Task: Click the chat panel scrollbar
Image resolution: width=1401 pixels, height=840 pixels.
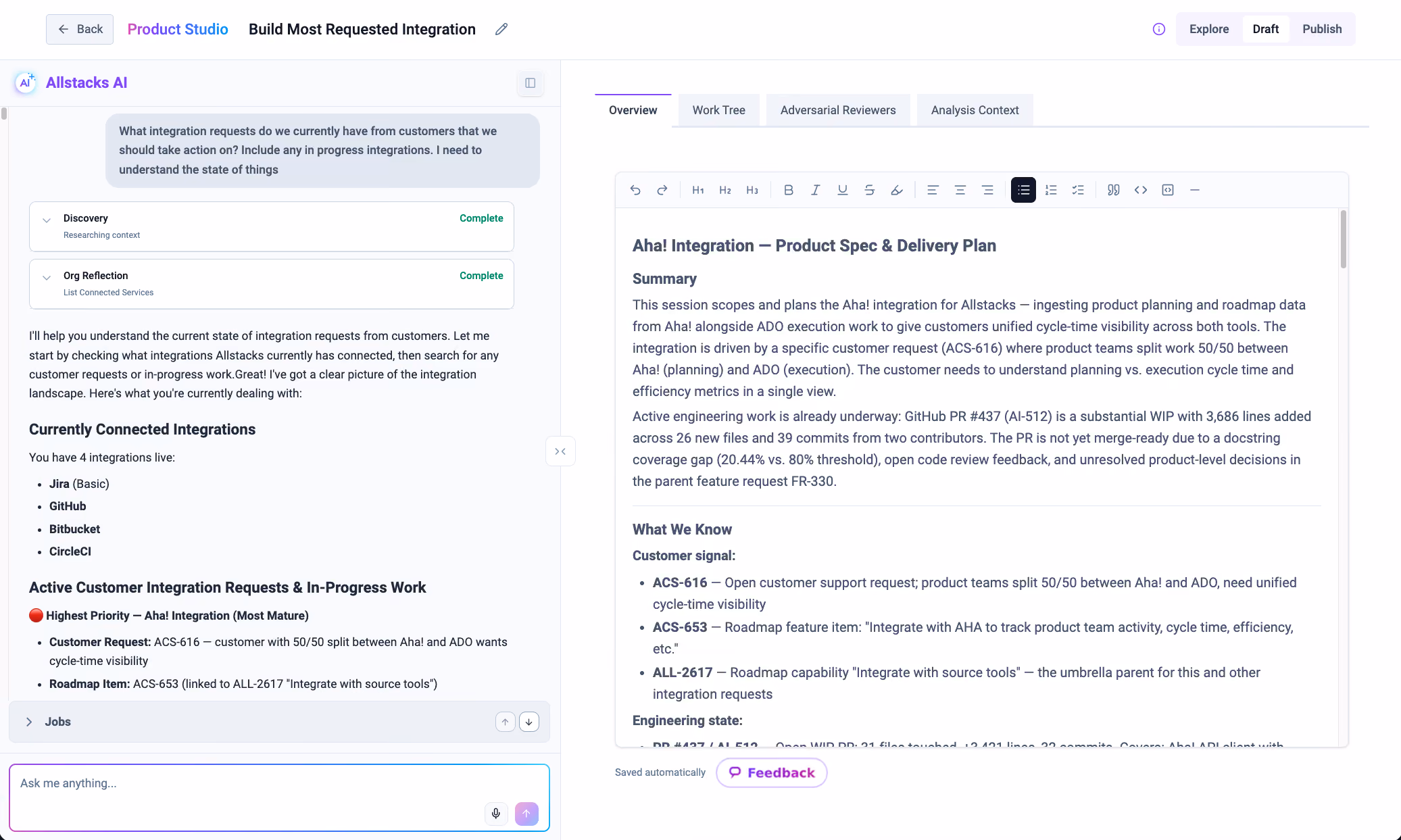Action: tap(4, 114)
